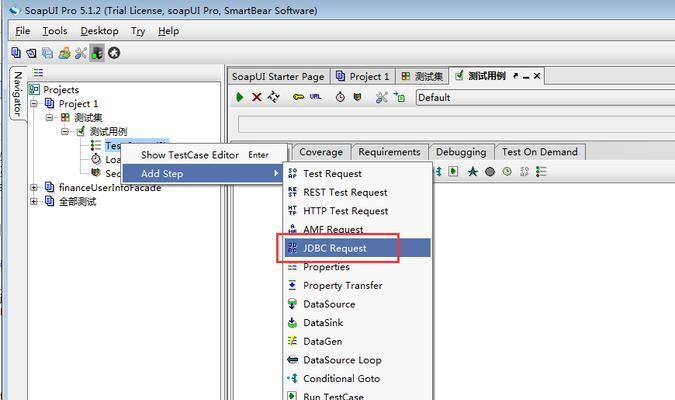Image resolution: width=675 pixels, height=400 pixels.
Task: Open the Coverage tab
Action: point(321,152)
